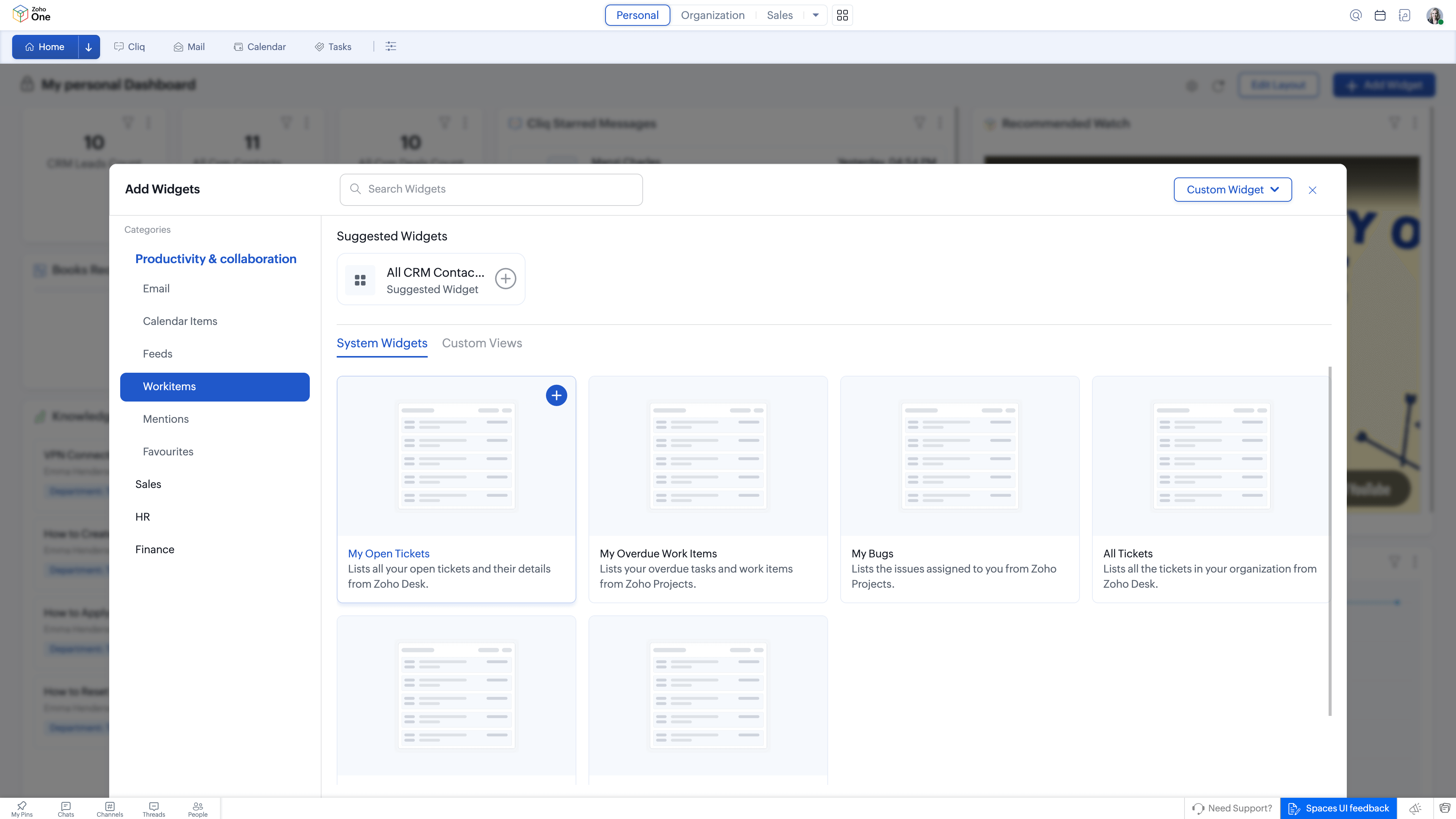The width and height of the screenshot is (1456, 819).
Task: Select the Workitems category
Action: click(215, 387)
